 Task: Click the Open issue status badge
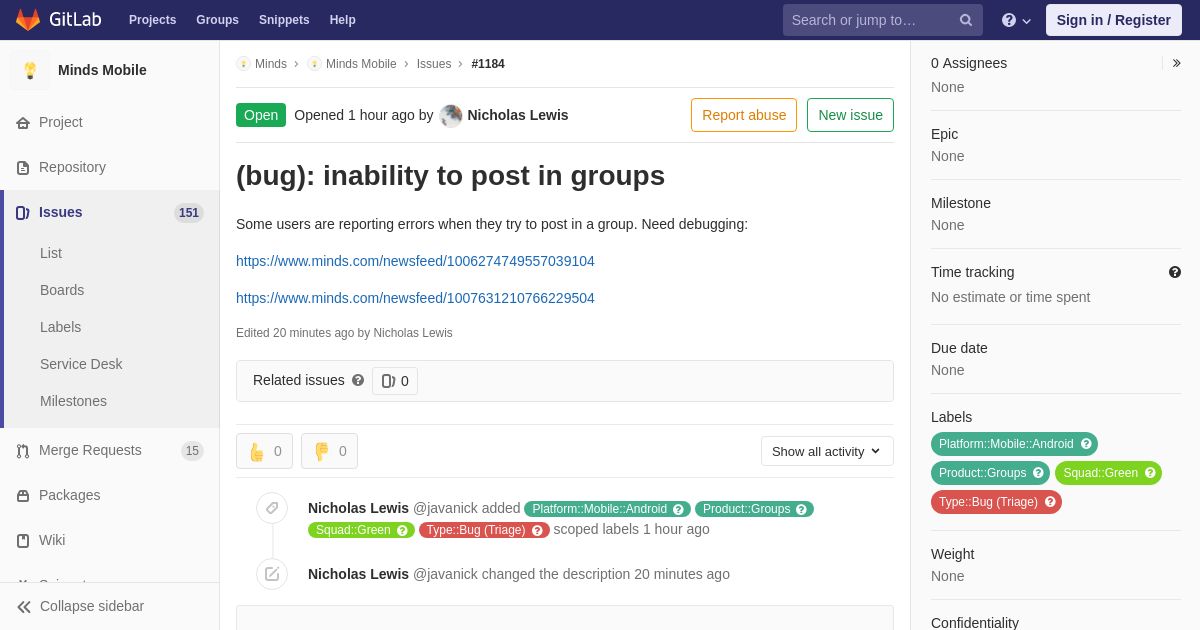point(261,115)
